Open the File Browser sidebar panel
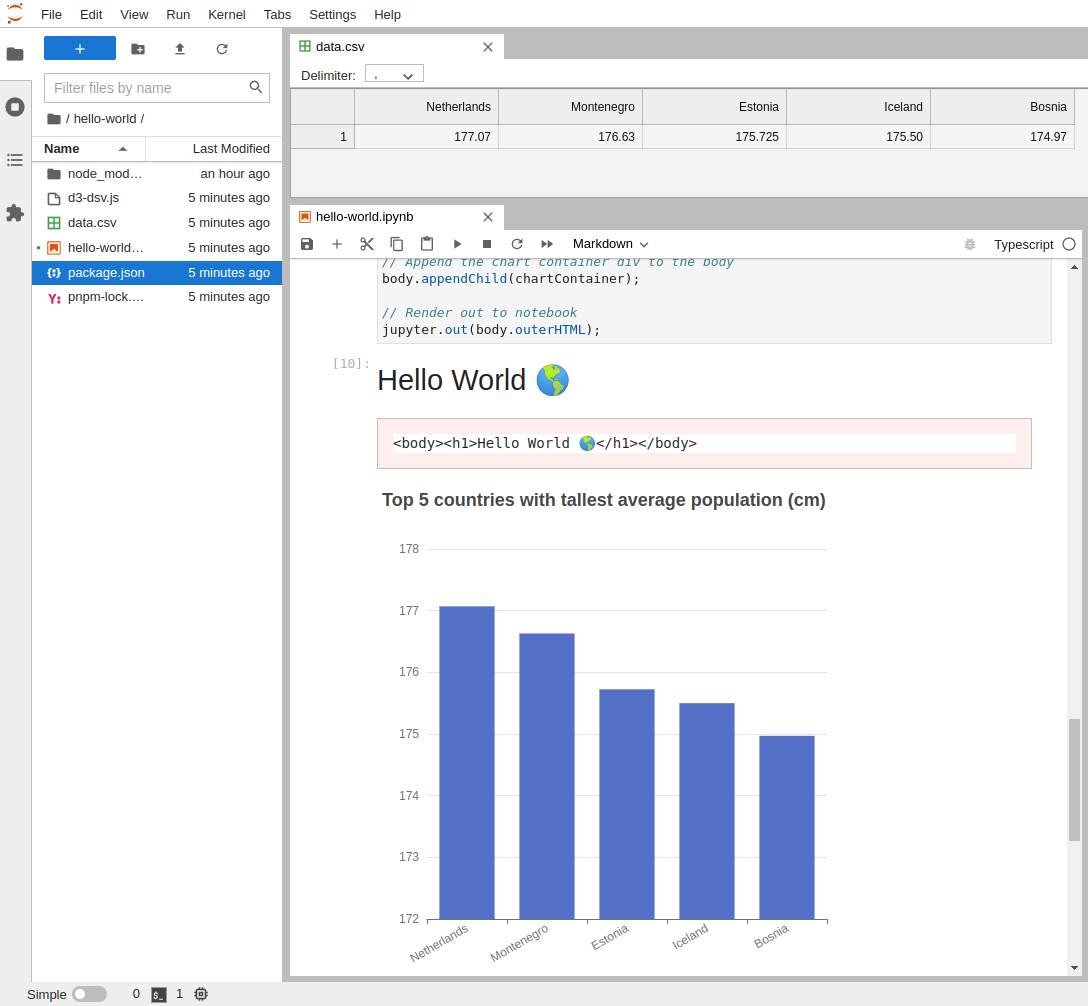The width and height of the screenshot is (1088, 1006). coord(15,54)
